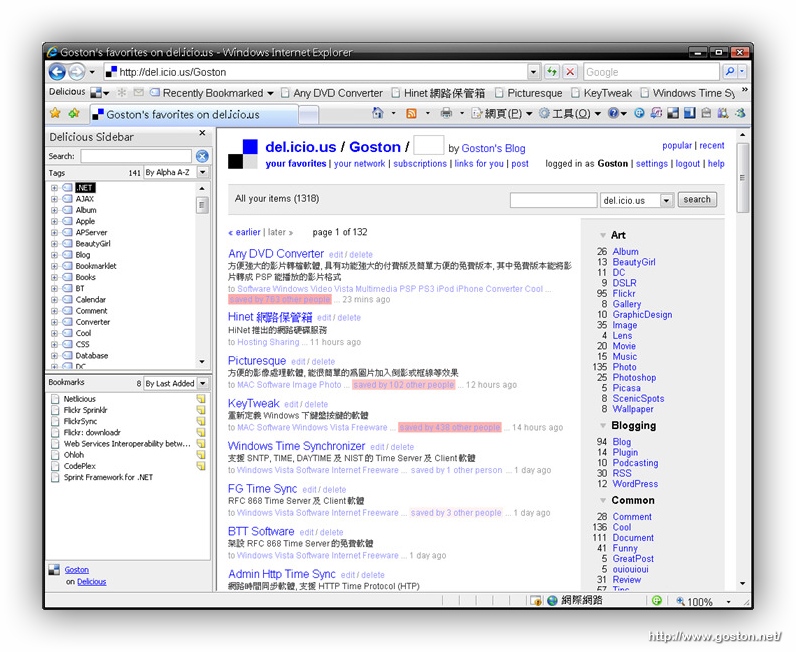Expand the AJAX tag node

54,199
